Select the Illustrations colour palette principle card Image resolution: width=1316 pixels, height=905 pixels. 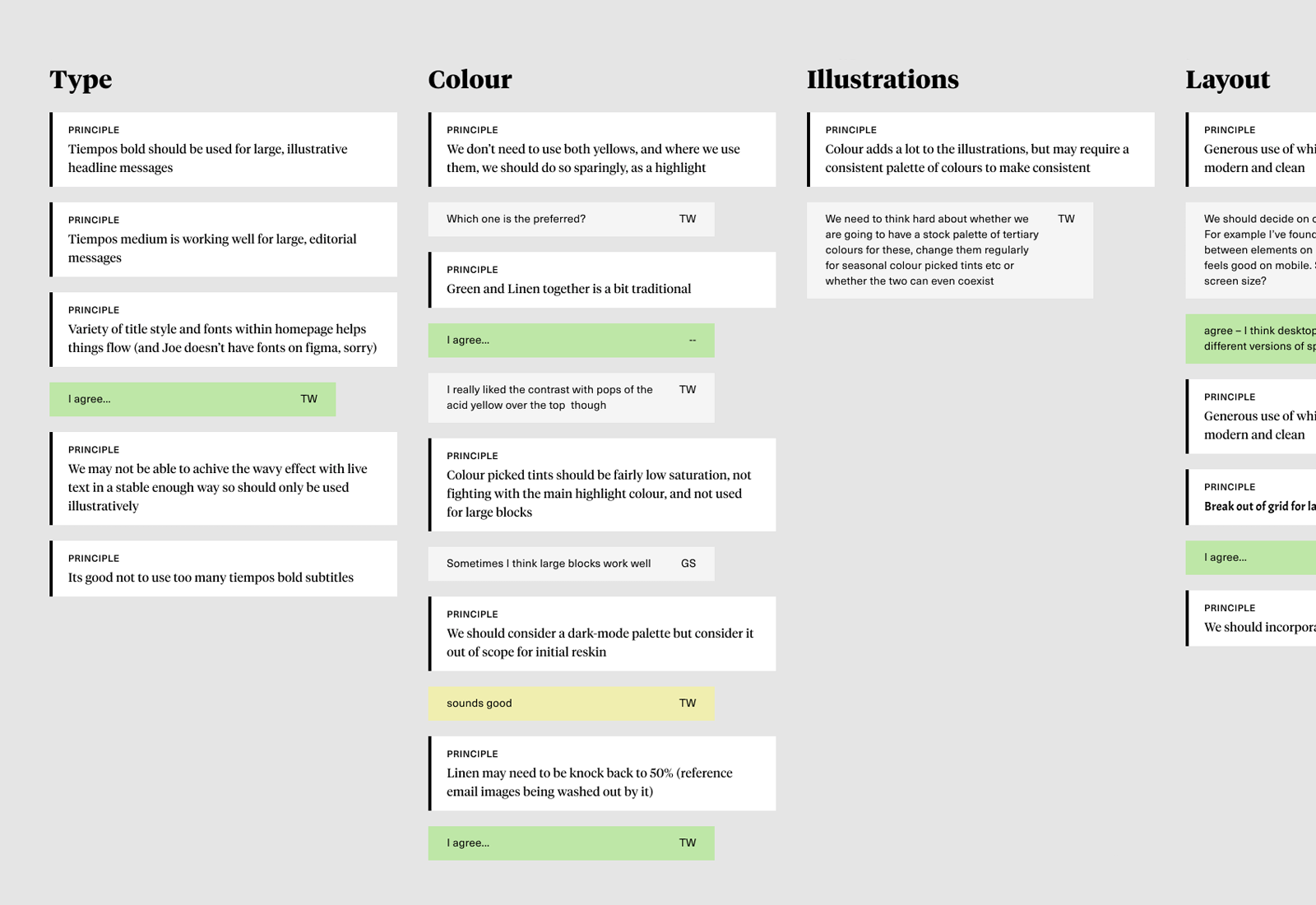tap(980, 150)
